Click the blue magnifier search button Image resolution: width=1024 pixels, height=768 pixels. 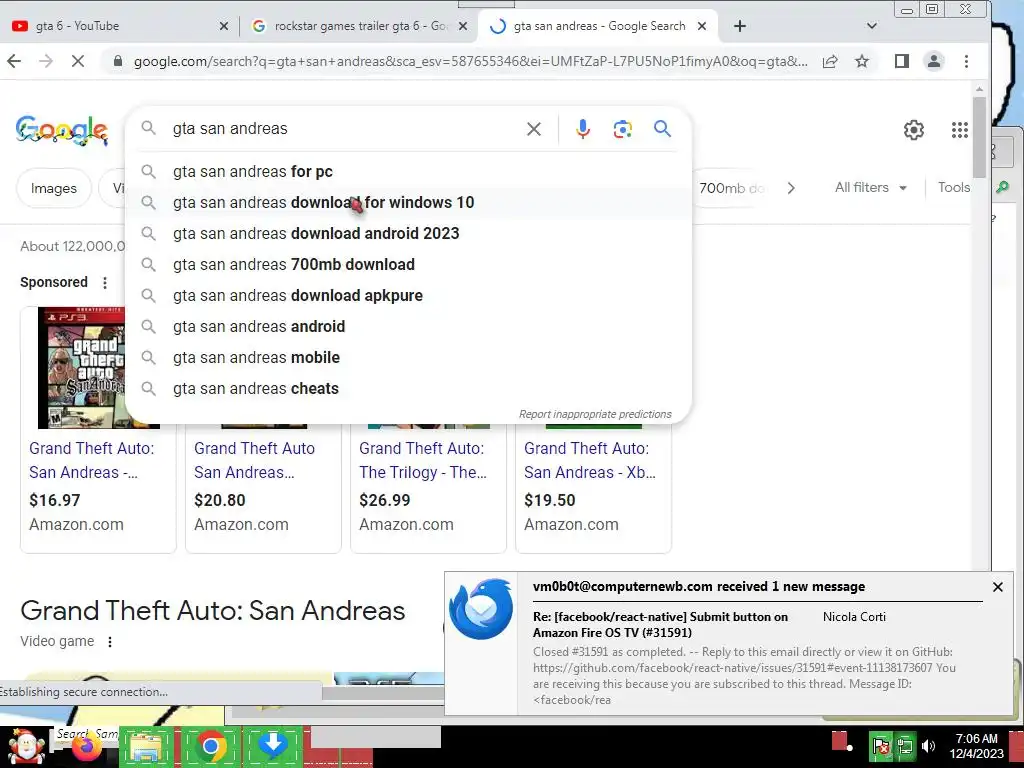[x=662, y=129]
